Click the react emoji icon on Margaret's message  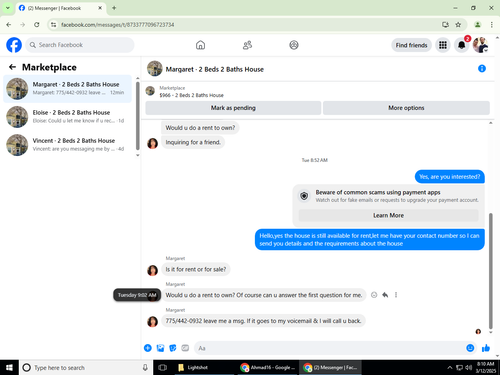374,295
